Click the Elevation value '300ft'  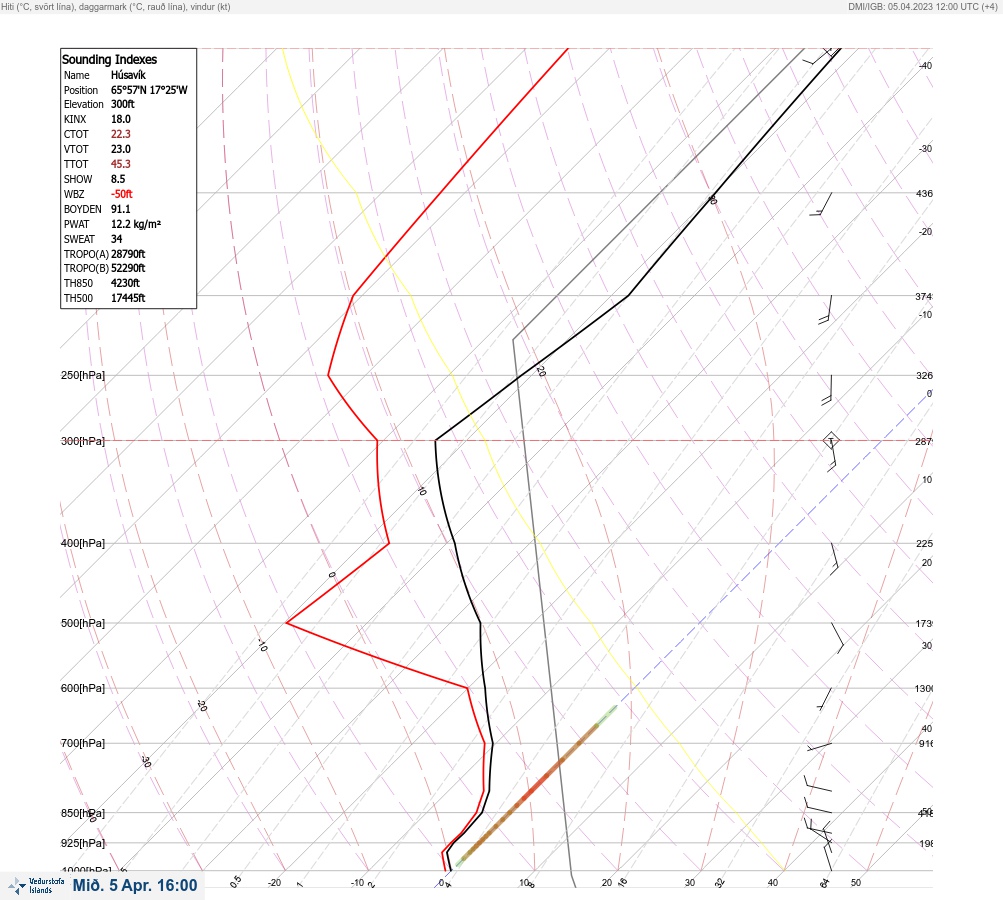122,104
